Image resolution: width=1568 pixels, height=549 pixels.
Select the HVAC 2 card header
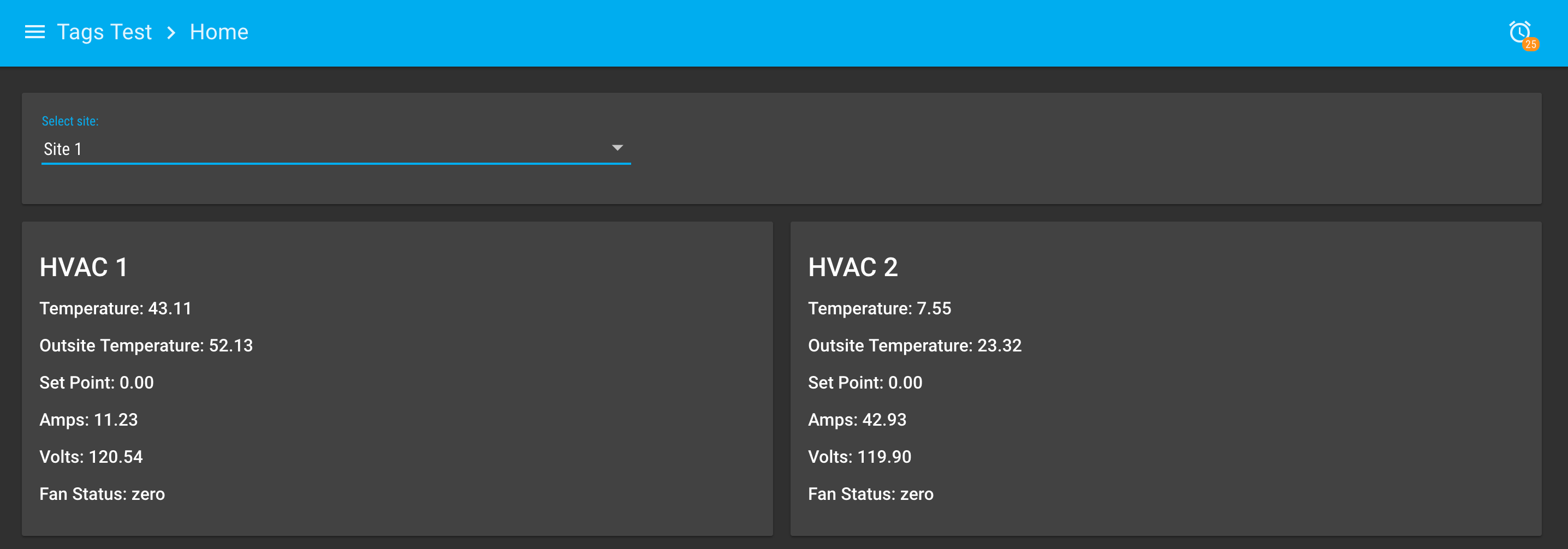[853, 266]
